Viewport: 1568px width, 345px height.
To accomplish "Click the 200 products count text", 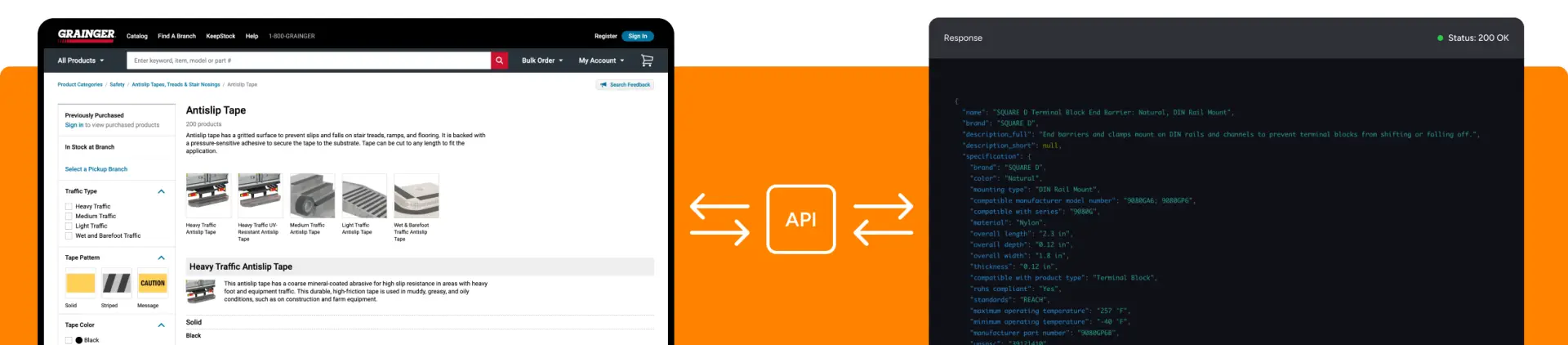I will click(203, 124).
